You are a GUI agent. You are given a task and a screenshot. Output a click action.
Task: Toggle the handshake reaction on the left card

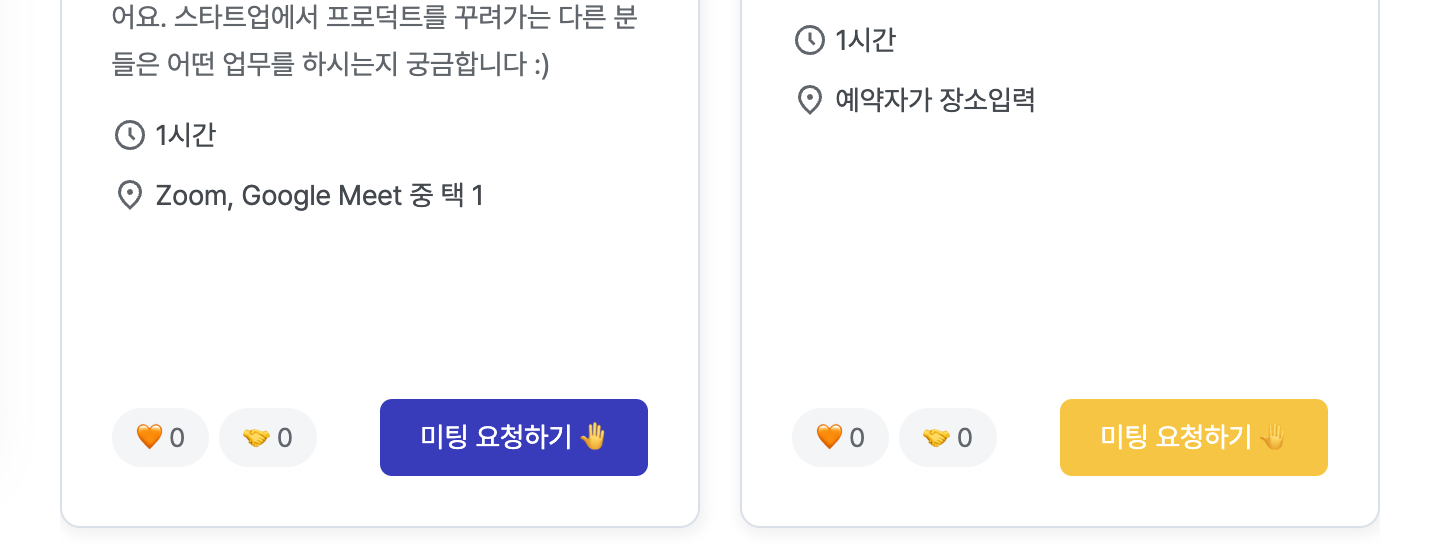(x=268, y=438)
